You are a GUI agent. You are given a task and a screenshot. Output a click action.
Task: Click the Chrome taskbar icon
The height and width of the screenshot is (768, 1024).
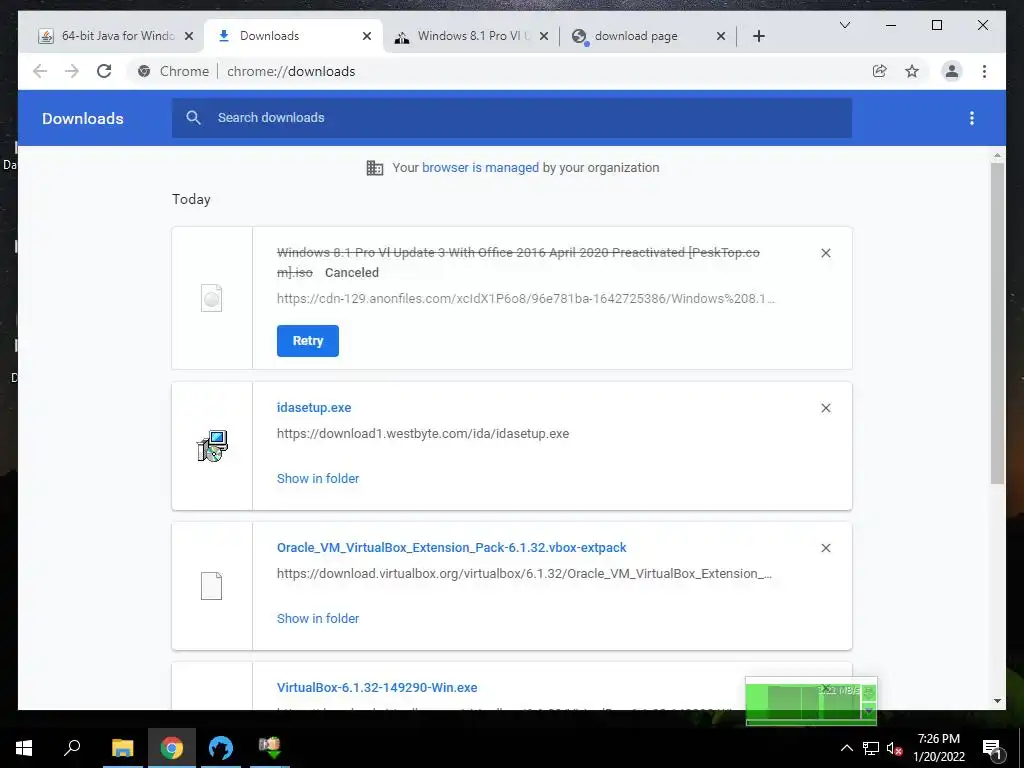pyautogui.click(x=172, y=748)
